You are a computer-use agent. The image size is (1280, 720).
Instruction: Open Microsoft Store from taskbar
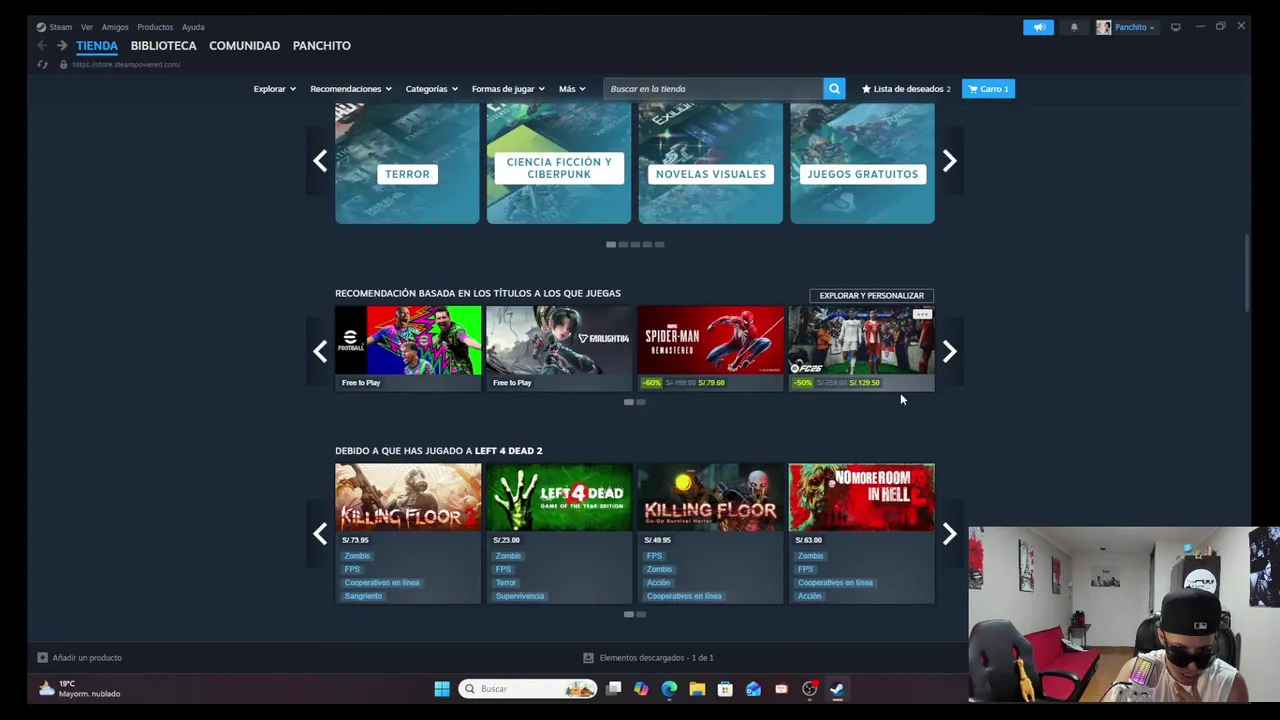coord(725,689)
